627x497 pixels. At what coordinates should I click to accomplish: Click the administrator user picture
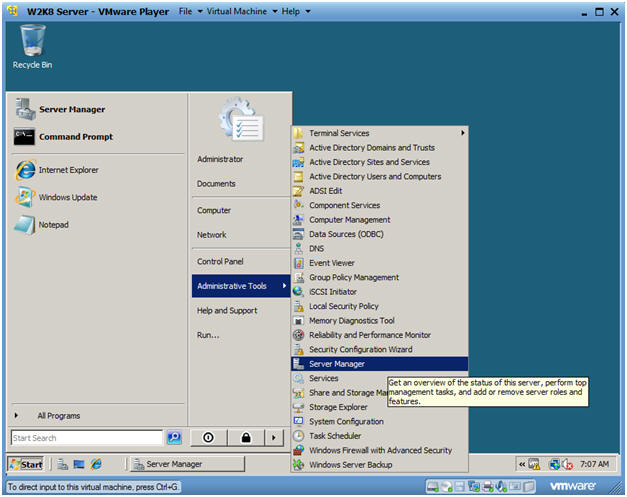pyautogui.click(x=242, y=119)
